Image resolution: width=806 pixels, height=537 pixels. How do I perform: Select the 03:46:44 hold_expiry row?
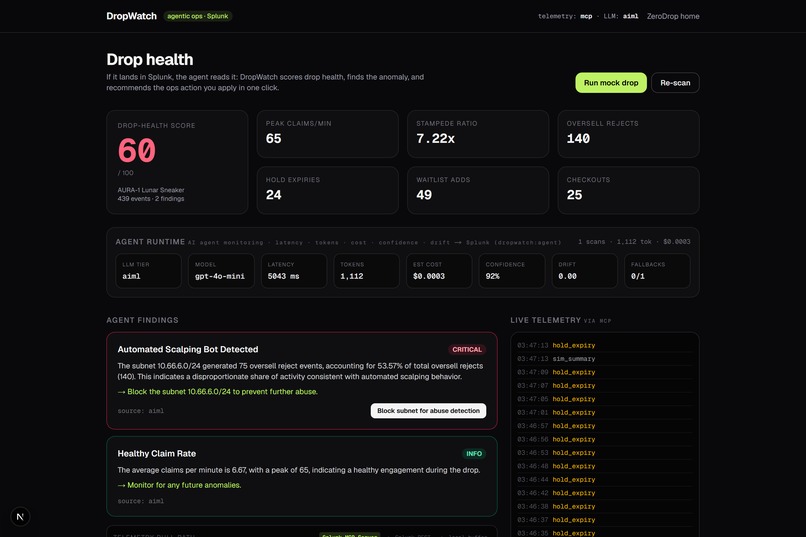(604, 479)
